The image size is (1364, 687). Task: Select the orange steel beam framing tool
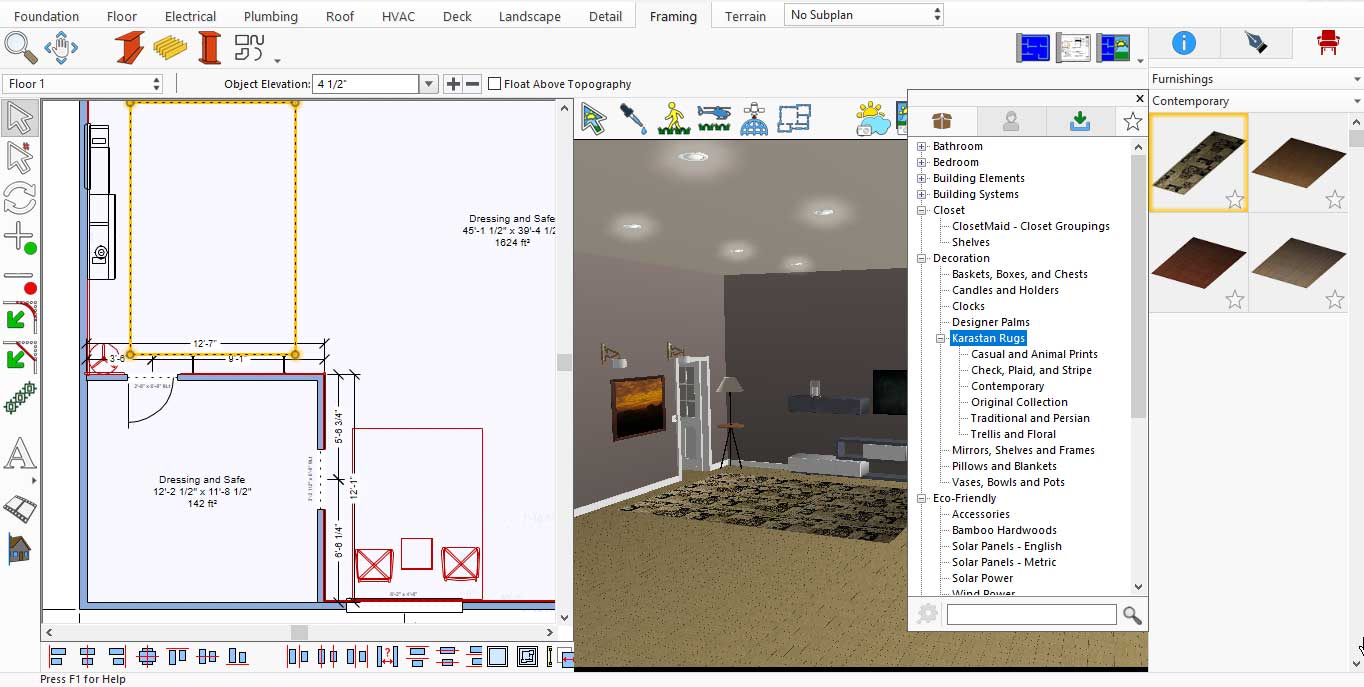(x=129, y=47)
